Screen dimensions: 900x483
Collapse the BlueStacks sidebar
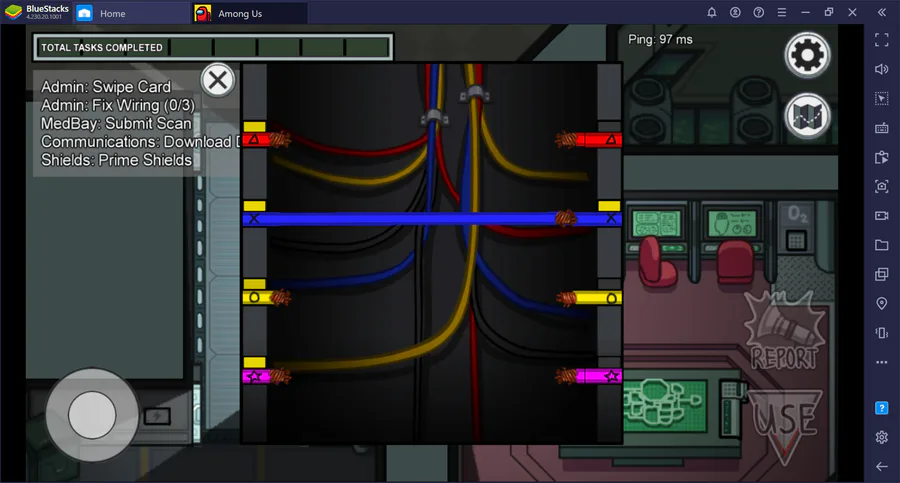click(x=882, y=12)
